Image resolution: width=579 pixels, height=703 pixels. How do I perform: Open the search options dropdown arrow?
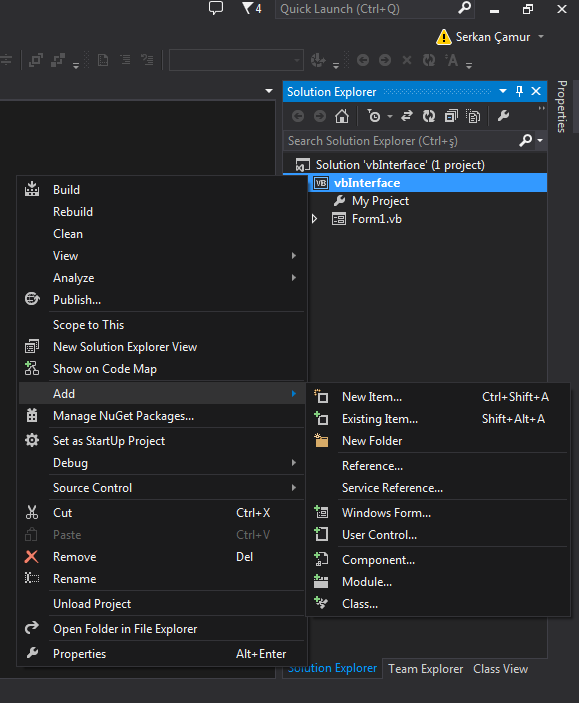(x=540, y=141)
